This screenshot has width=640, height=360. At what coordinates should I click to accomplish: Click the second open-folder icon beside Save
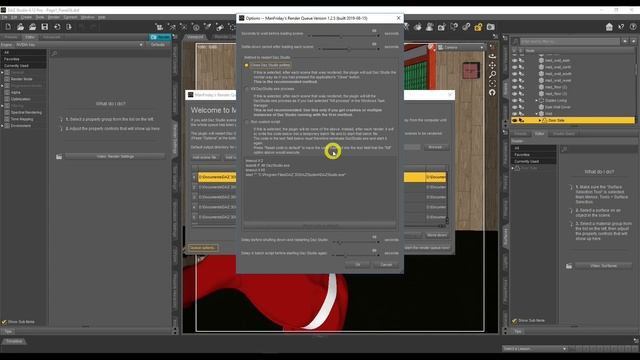32,27
